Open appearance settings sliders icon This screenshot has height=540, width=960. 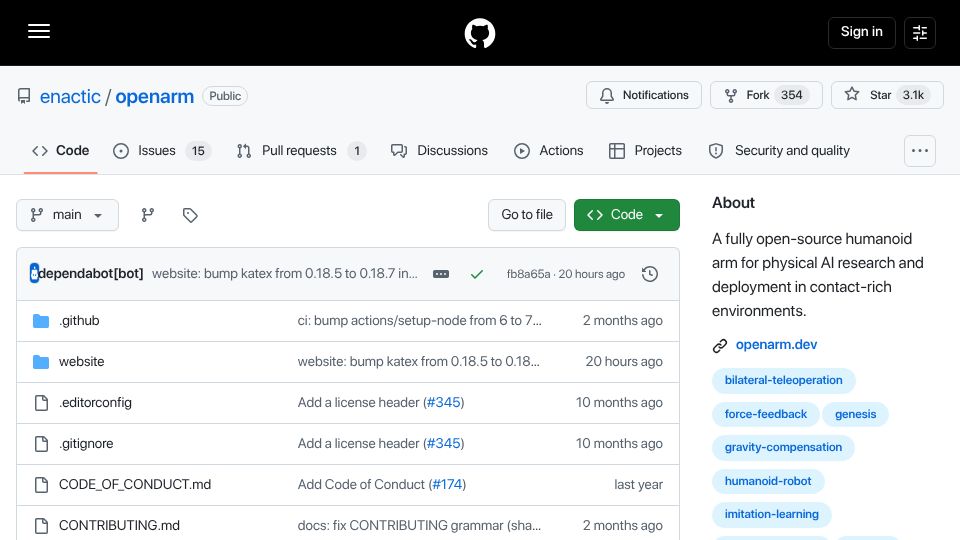[x=920, y=32]
